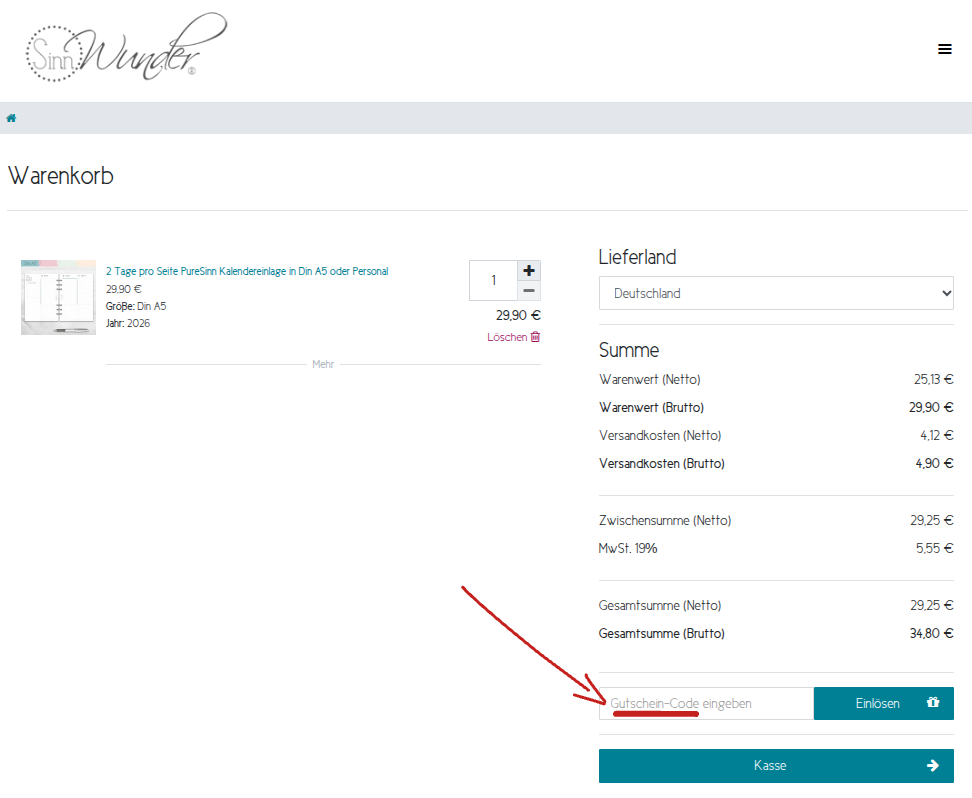Decrease quantity with the minus icon
Screen dimensions: 972x798
click(529, 291)
